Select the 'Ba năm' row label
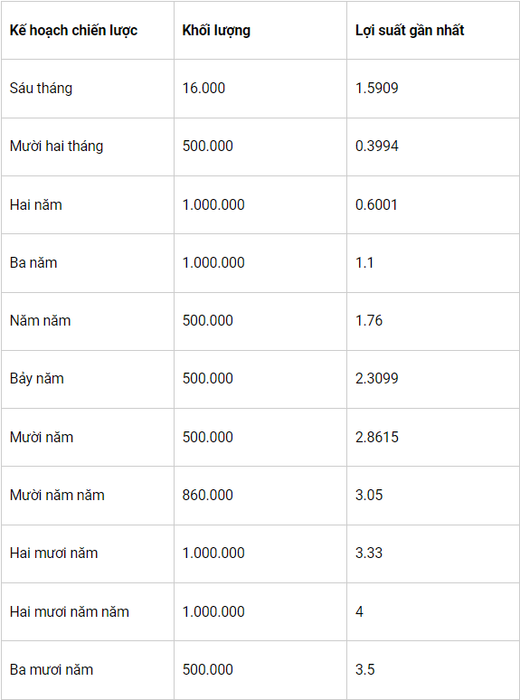Screen dimensions: 520x700 click(33, 263)
